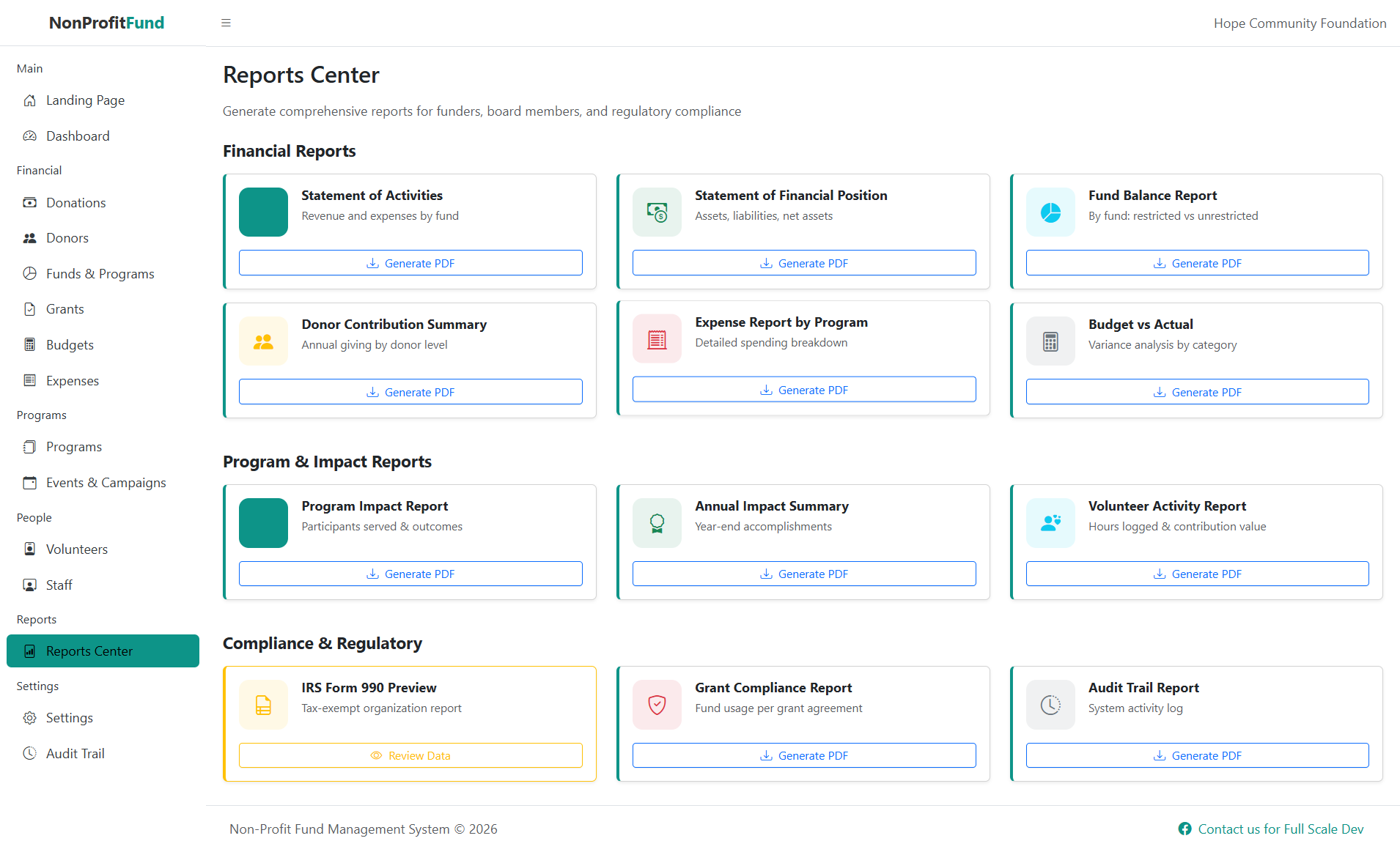Open the Contact us for Full Scale Dev link
The height and width of the screenshot is (852, 1400).
pos(1281,829)
